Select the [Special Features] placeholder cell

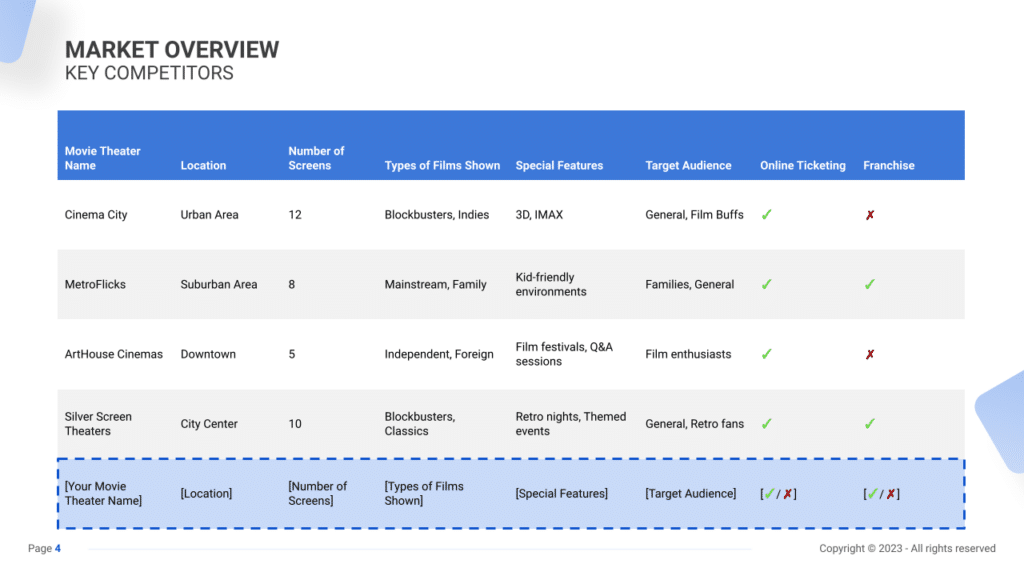click(x=562, y=494)
